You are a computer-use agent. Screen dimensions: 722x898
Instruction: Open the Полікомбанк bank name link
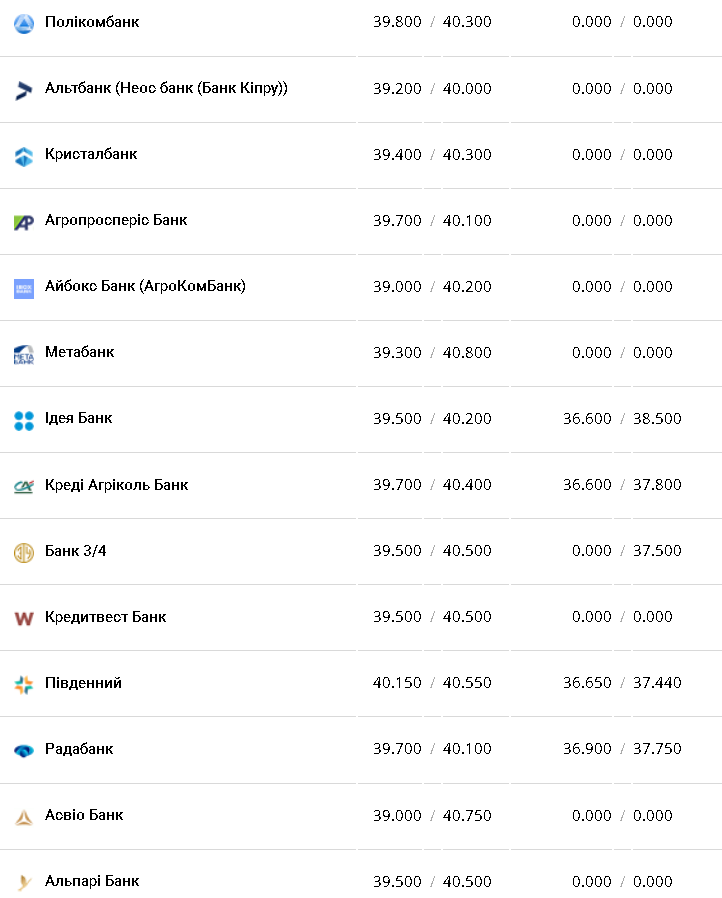point(92,22)
